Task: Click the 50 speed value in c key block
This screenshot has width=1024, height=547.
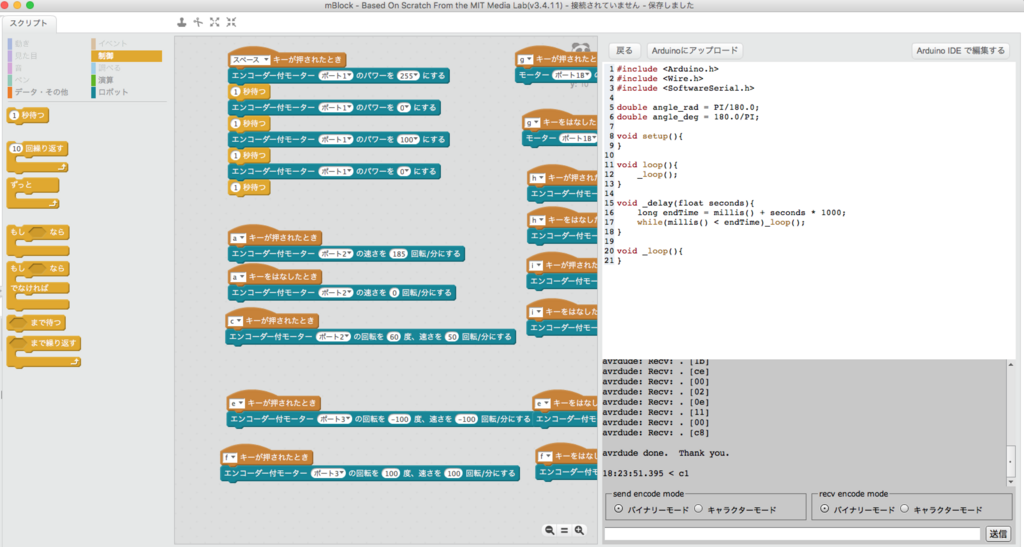Action: [452, 337]
